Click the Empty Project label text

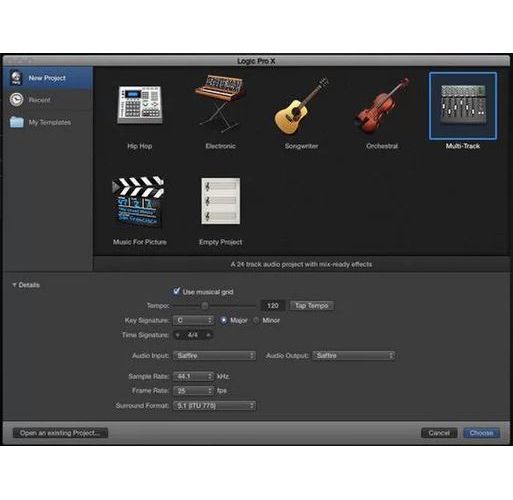point(221,242)
